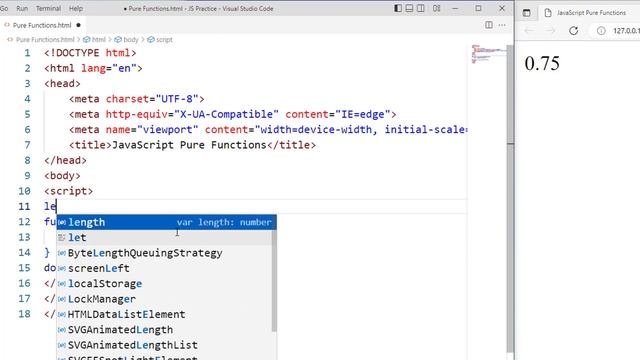The width and height of the screenshot is (640, 360).
Task: Open the Go menu
Action: [4, 8]
